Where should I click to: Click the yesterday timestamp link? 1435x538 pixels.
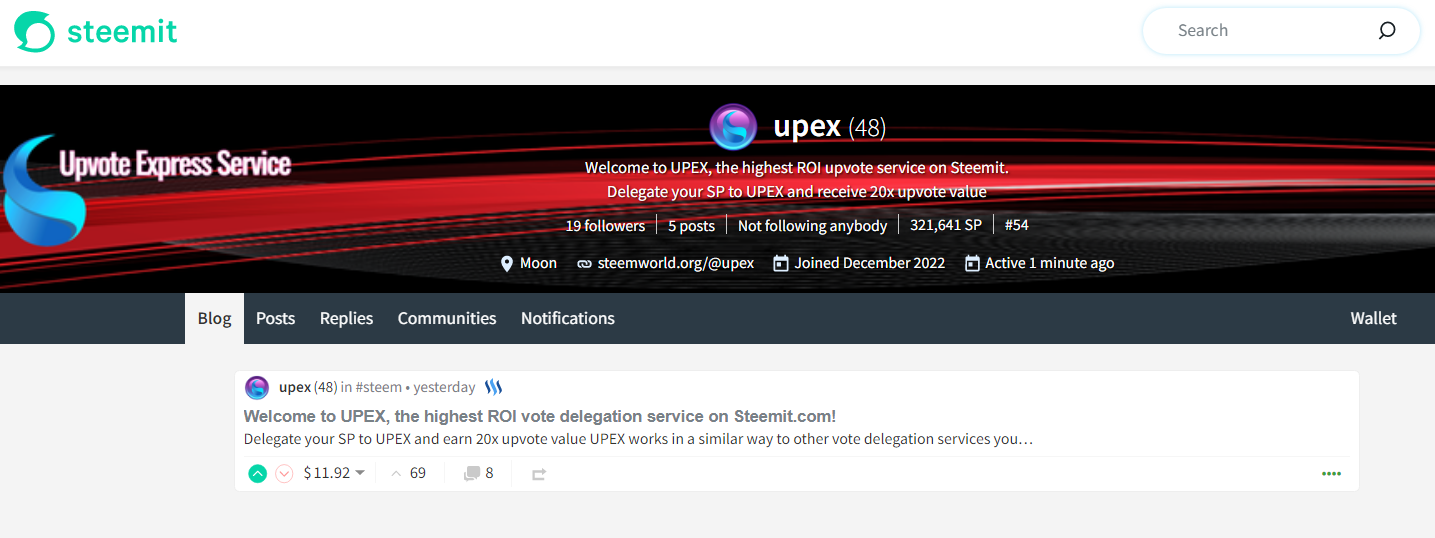[444, 387]
